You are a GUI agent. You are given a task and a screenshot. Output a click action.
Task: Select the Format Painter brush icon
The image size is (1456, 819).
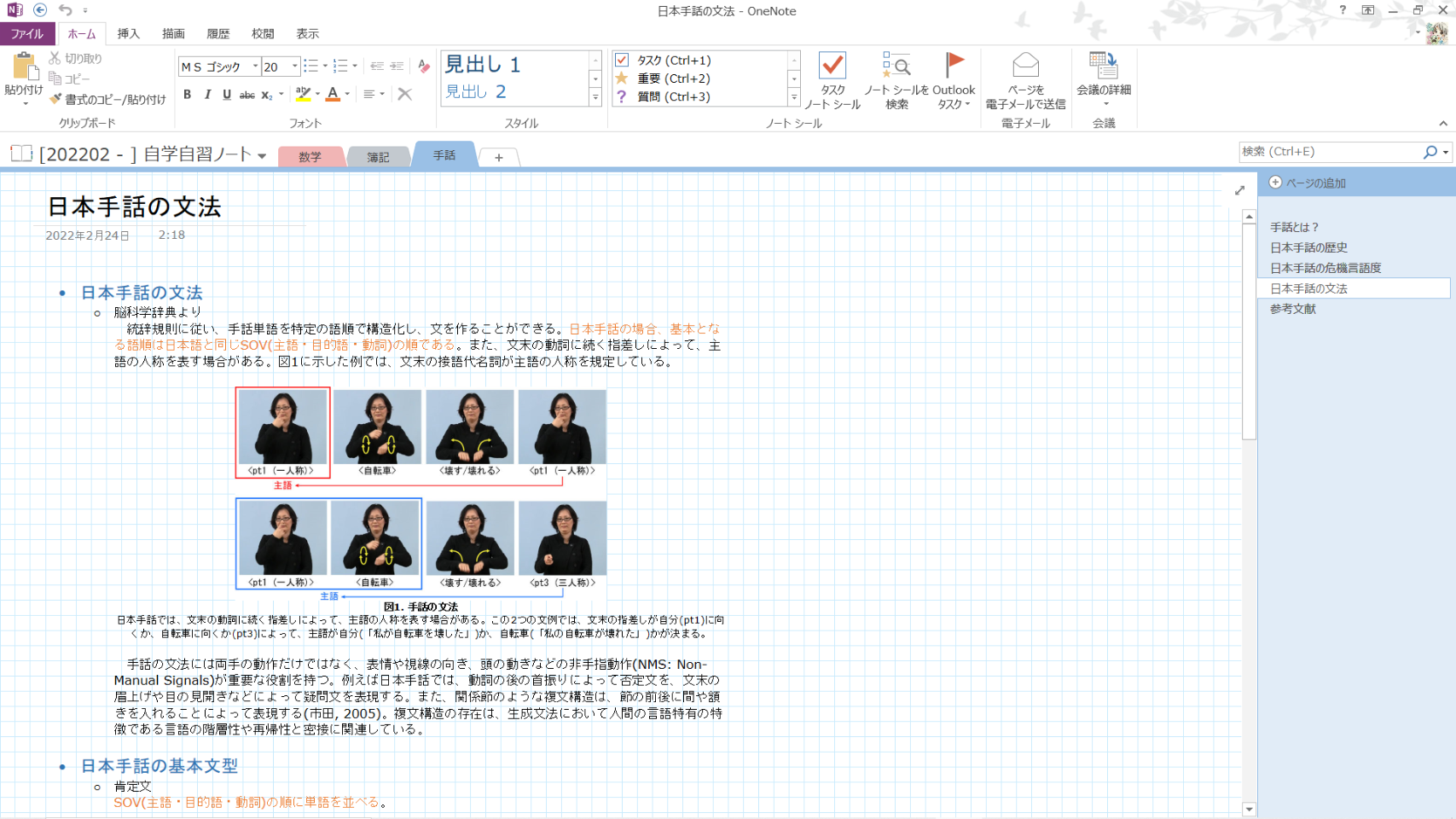point(55,99)
